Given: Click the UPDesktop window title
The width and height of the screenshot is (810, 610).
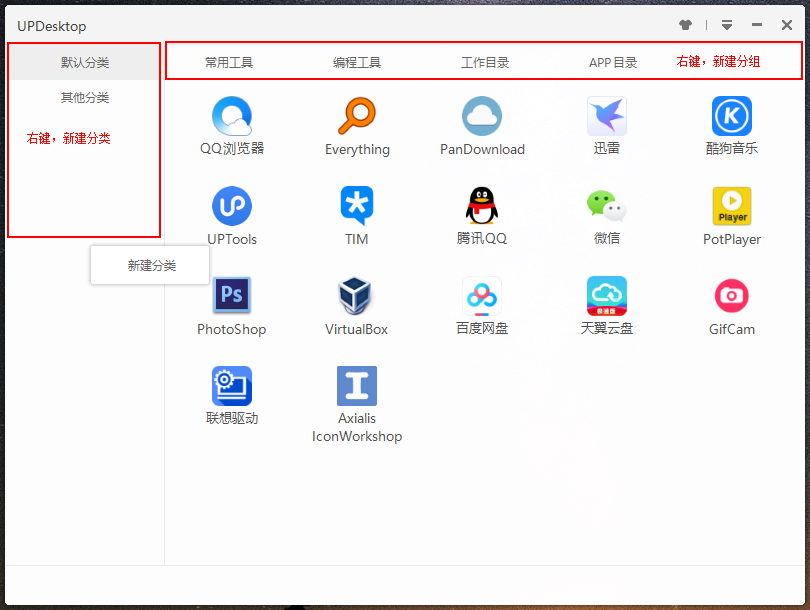Looking at the screenshot, I should 52,26.
